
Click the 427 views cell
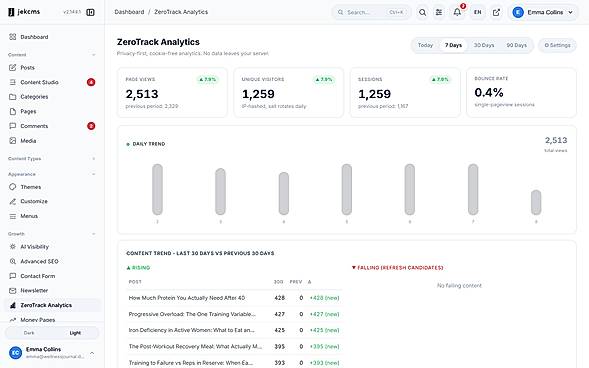click(x=279, y=314)
